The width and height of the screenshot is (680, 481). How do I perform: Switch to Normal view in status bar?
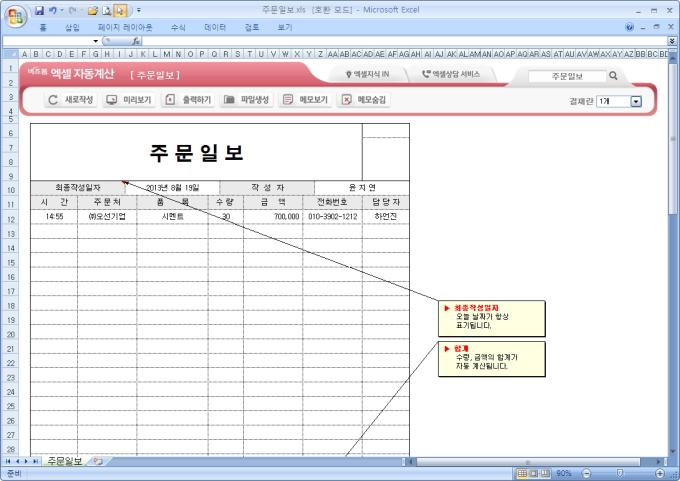click(520, 472)
